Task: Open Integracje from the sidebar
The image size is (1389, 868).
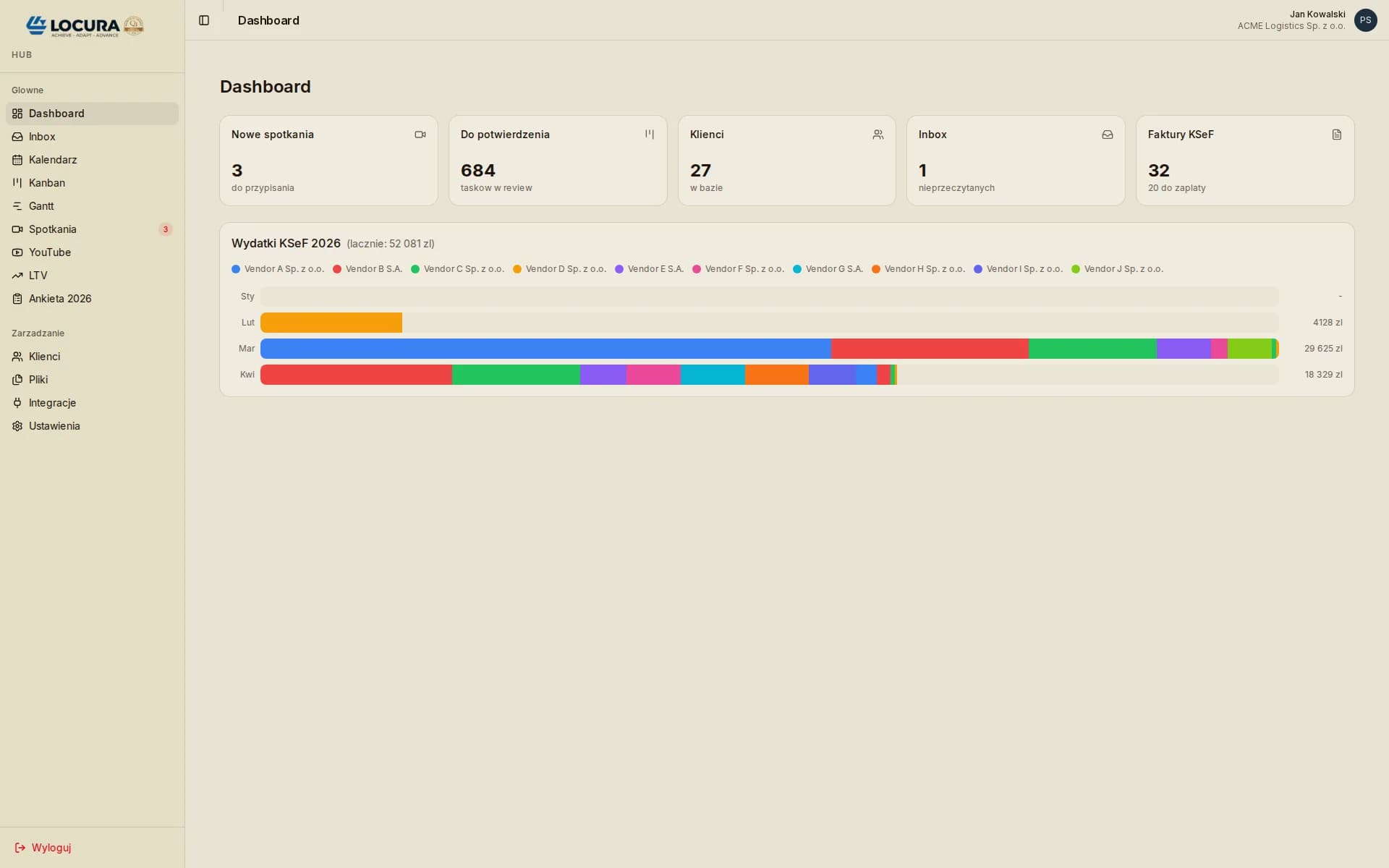Action: pos(52,403)
